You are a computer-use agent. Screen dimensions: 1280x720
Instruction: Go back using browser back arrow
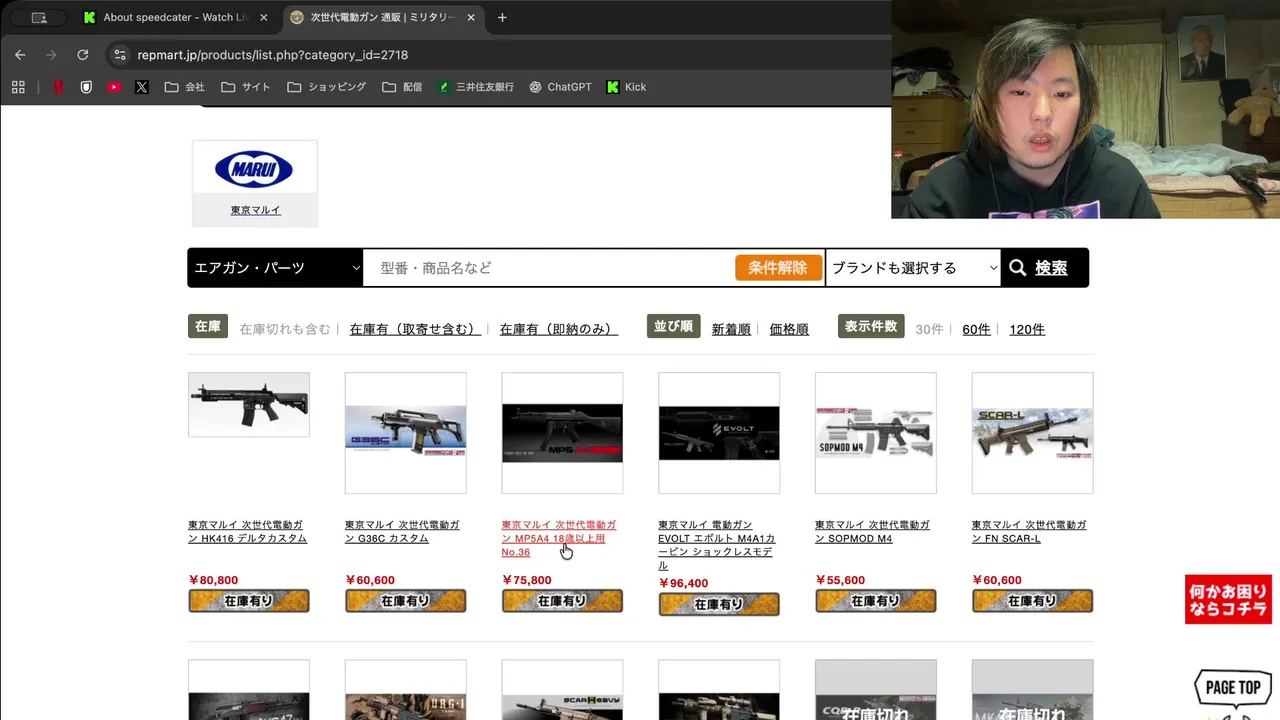coord(20,55)
